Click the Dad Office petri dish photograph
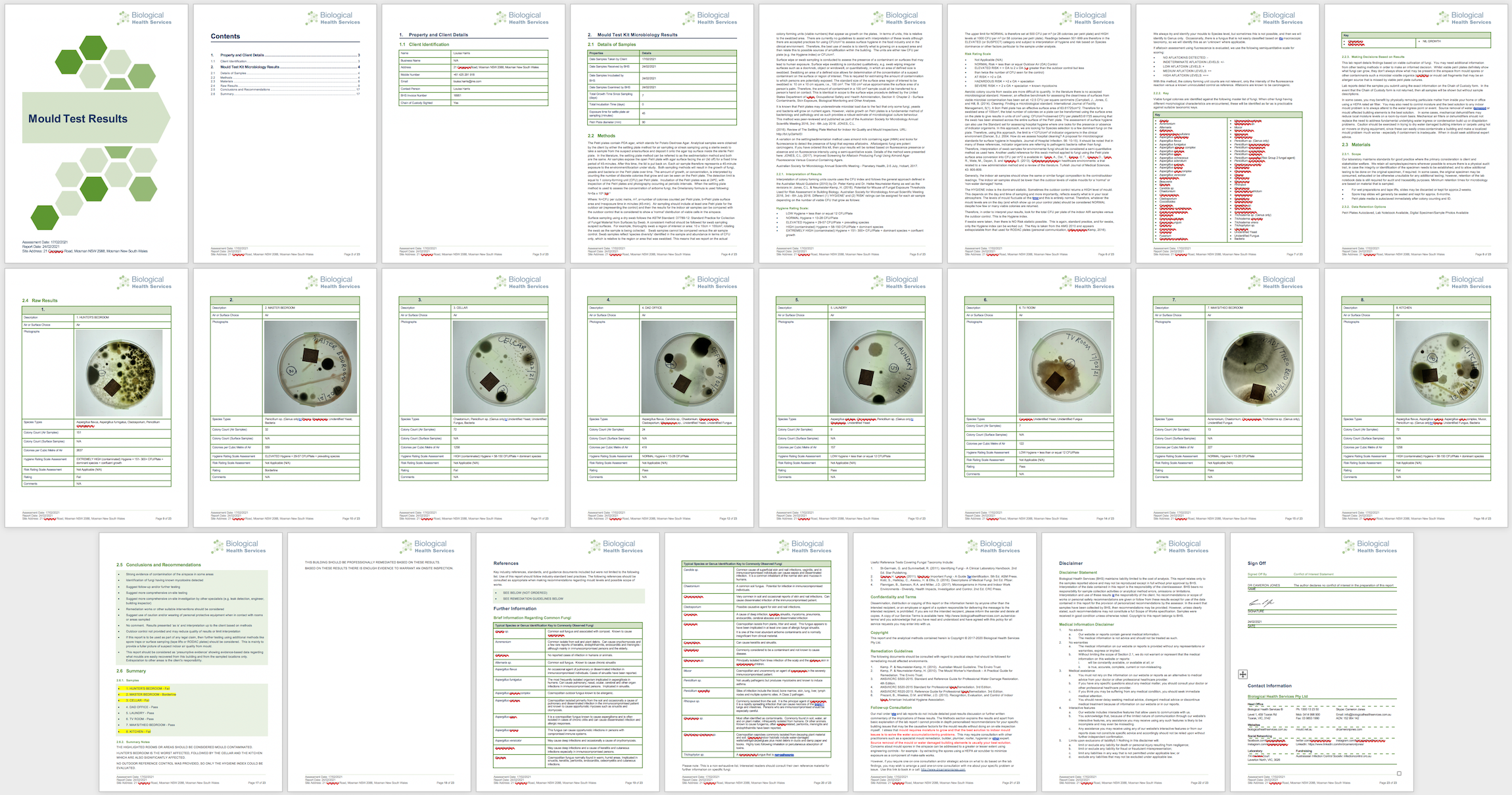This screenshot has width=1512, height=795. click(689, 367)
